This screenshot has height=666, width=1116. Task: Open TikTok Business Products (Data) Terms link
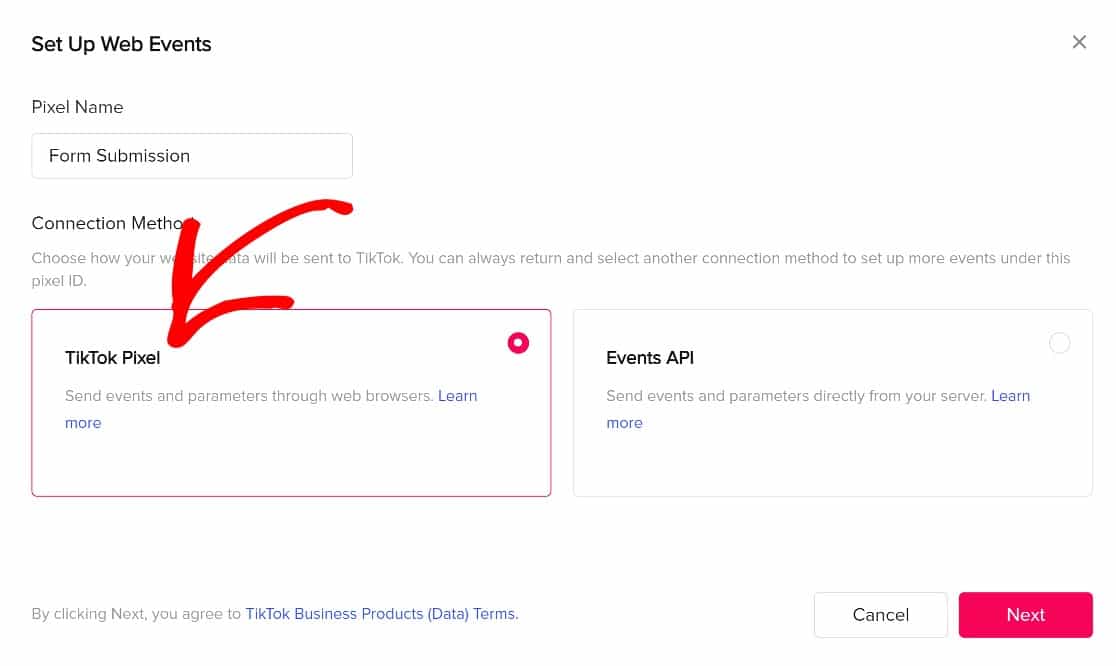click(x=381, y=614)
